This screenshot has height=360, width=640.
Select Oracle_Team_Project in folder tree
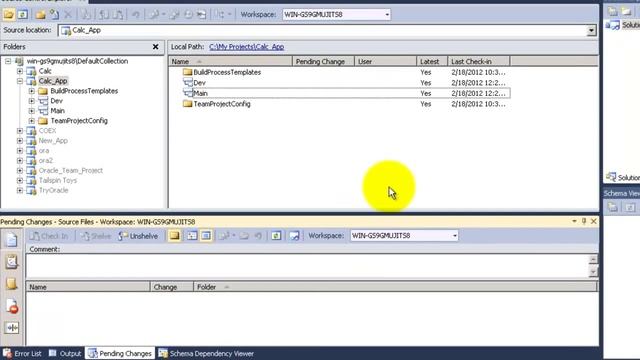point(71,171)
